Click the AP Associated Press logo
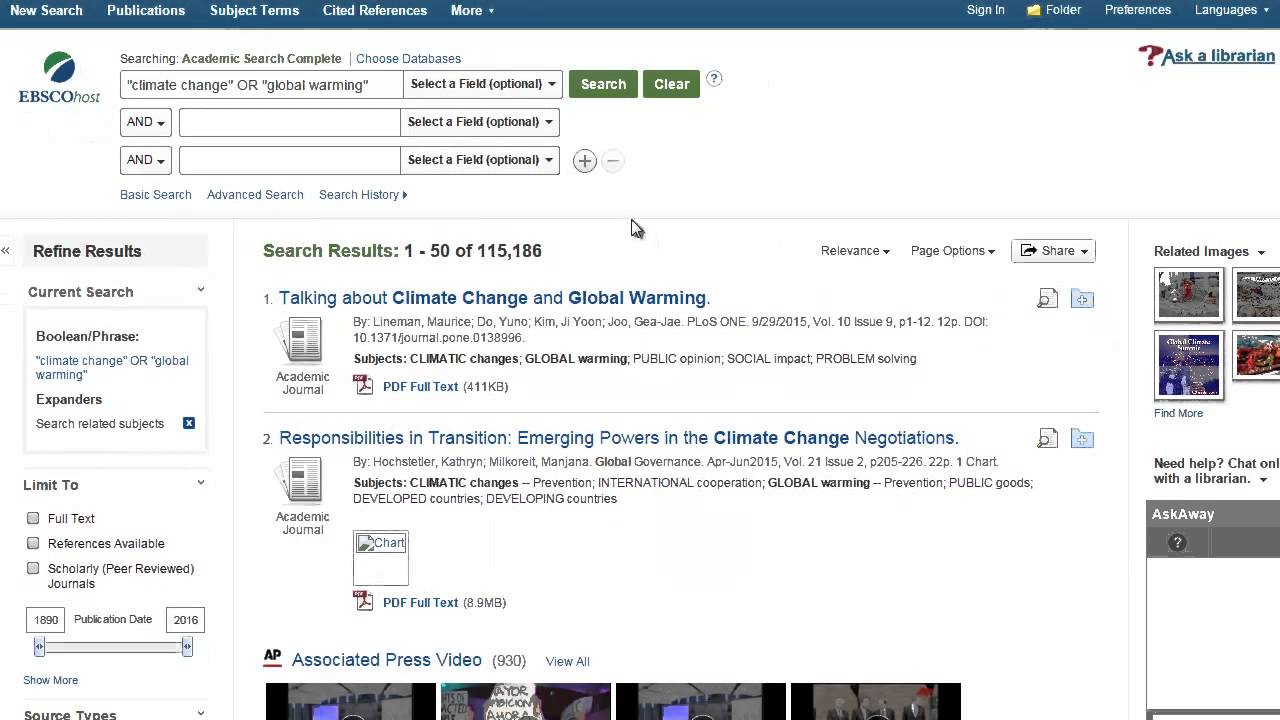The height and width of the screenshot is (720, 1280). [272, 658]
